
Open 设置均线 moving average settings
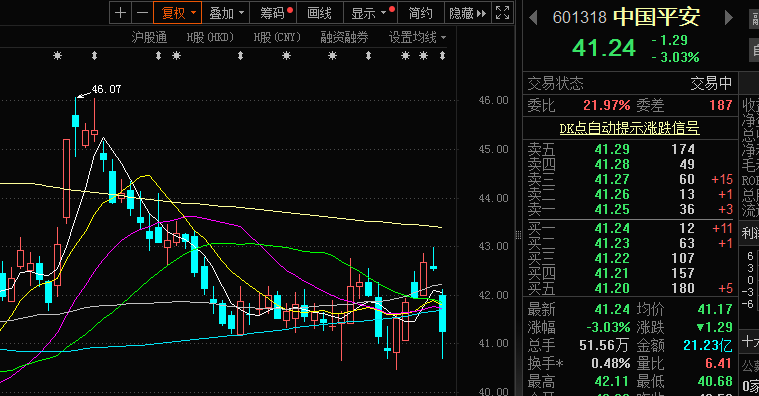417,37
